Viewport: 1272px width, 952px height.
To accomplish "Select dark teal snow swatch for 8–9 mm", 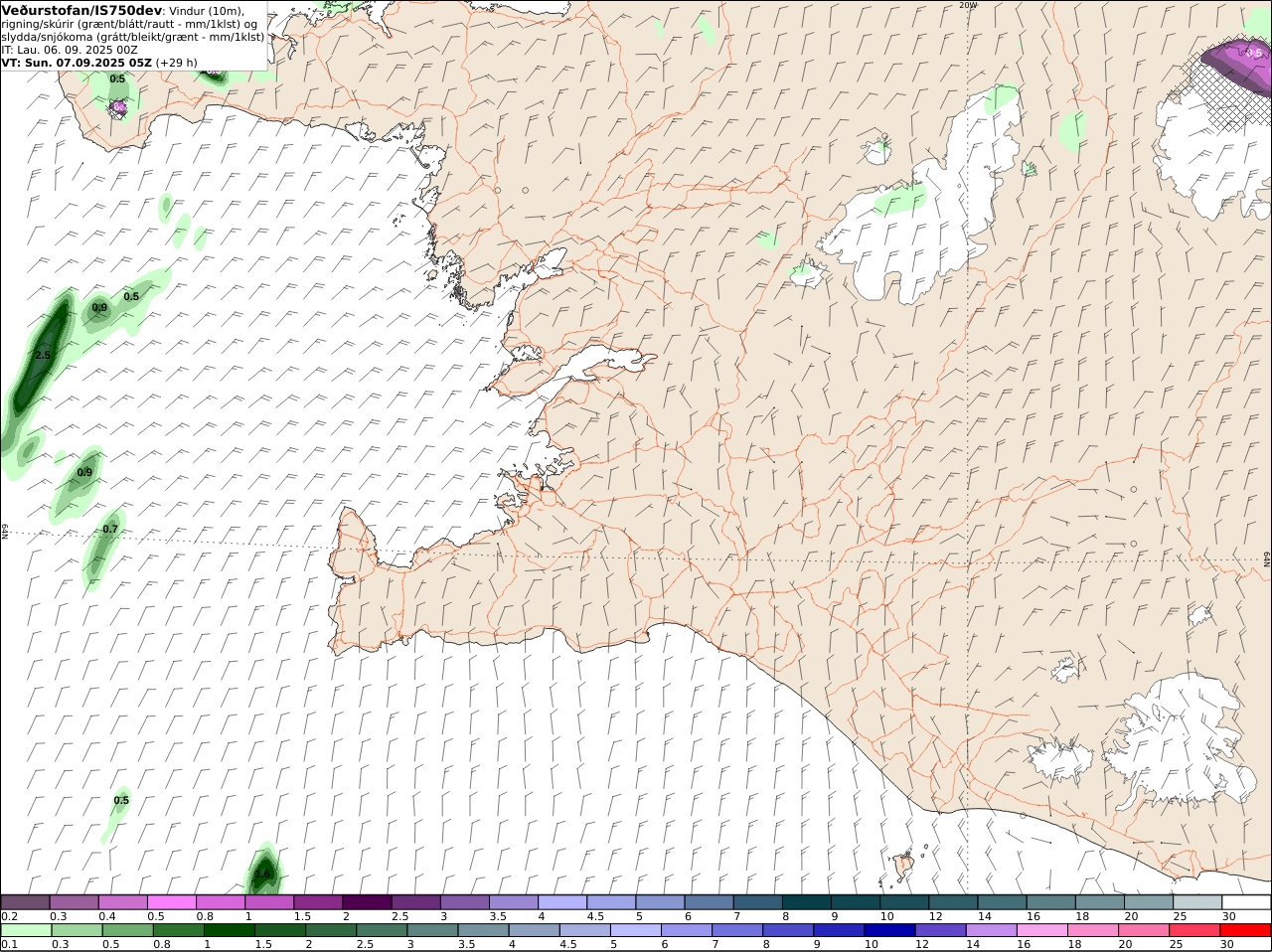I will 808,901.
